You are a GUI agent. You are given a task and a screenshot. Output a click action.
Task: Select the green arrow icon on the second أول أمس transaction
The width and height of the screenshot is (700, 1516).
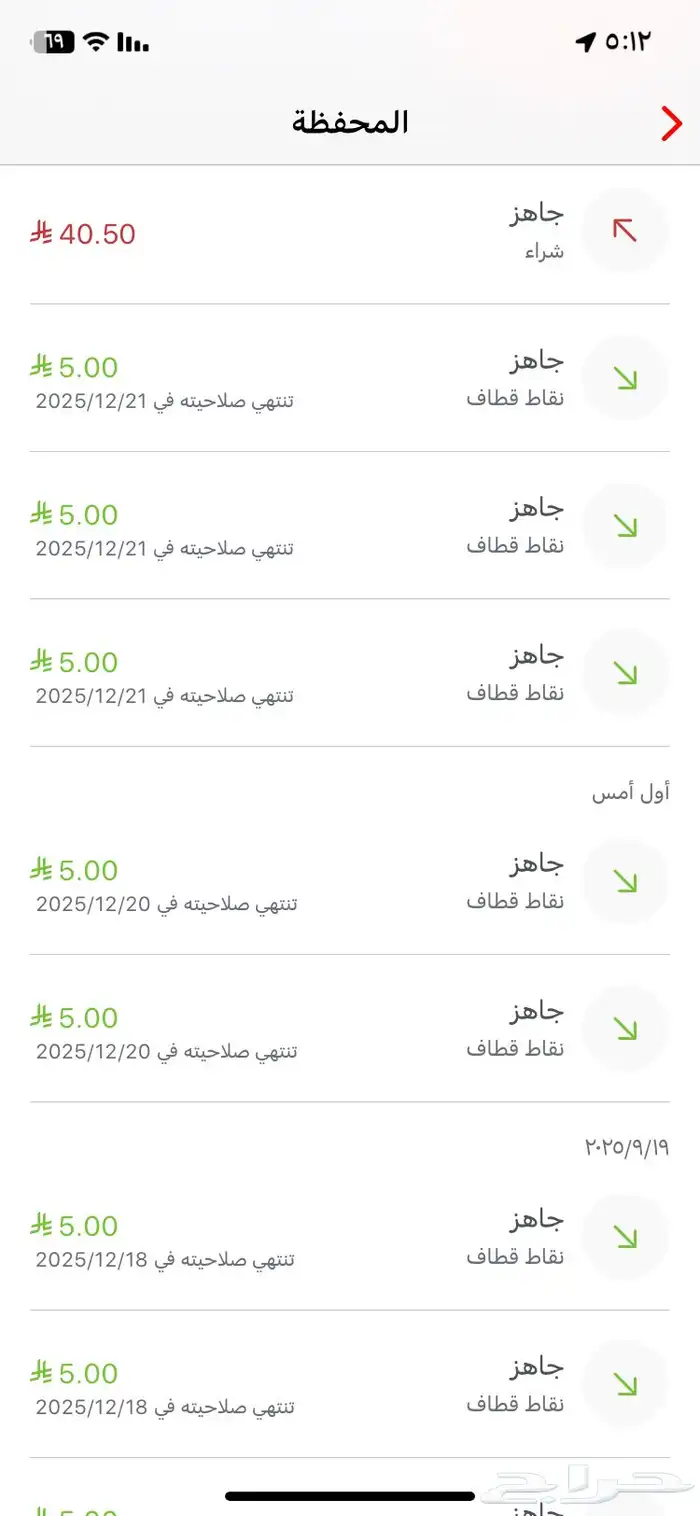625,1027
